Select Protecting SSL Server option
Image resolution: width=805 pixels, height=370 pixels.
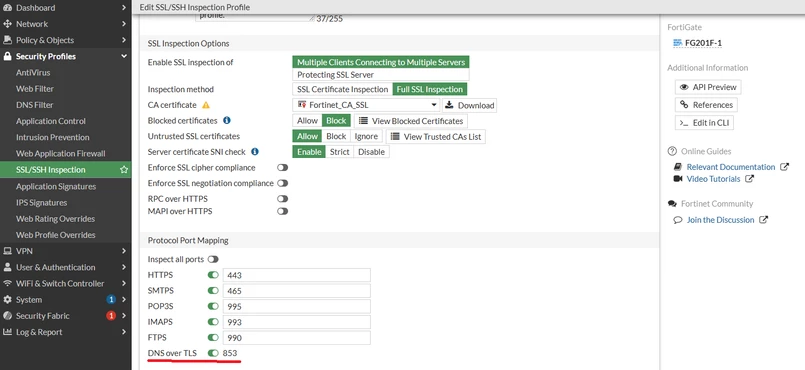coord(381,75)
